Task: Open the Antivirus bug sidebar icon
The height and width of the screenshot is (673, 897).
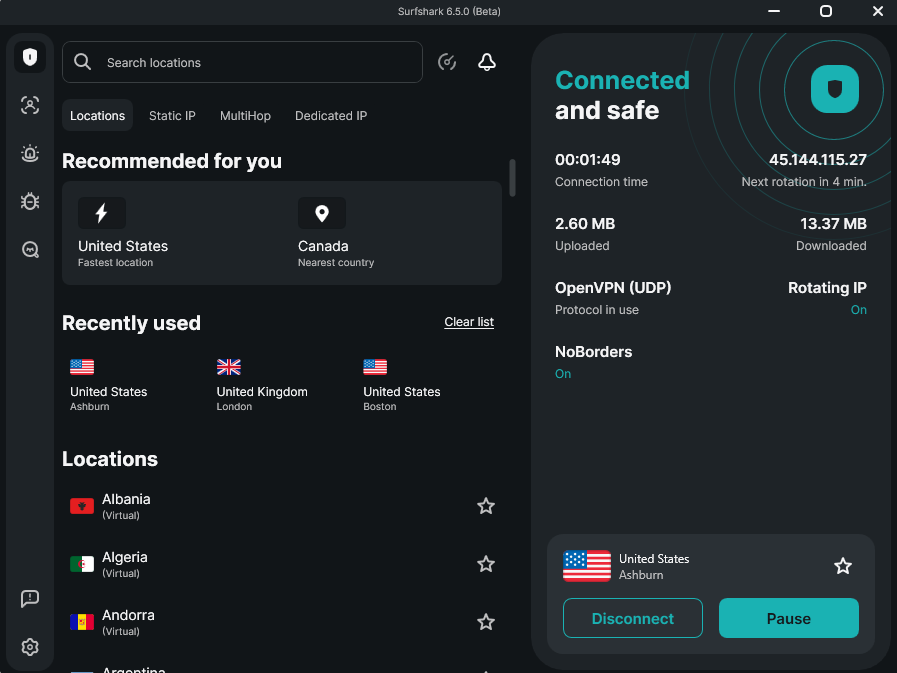Action: pos(30,201)
